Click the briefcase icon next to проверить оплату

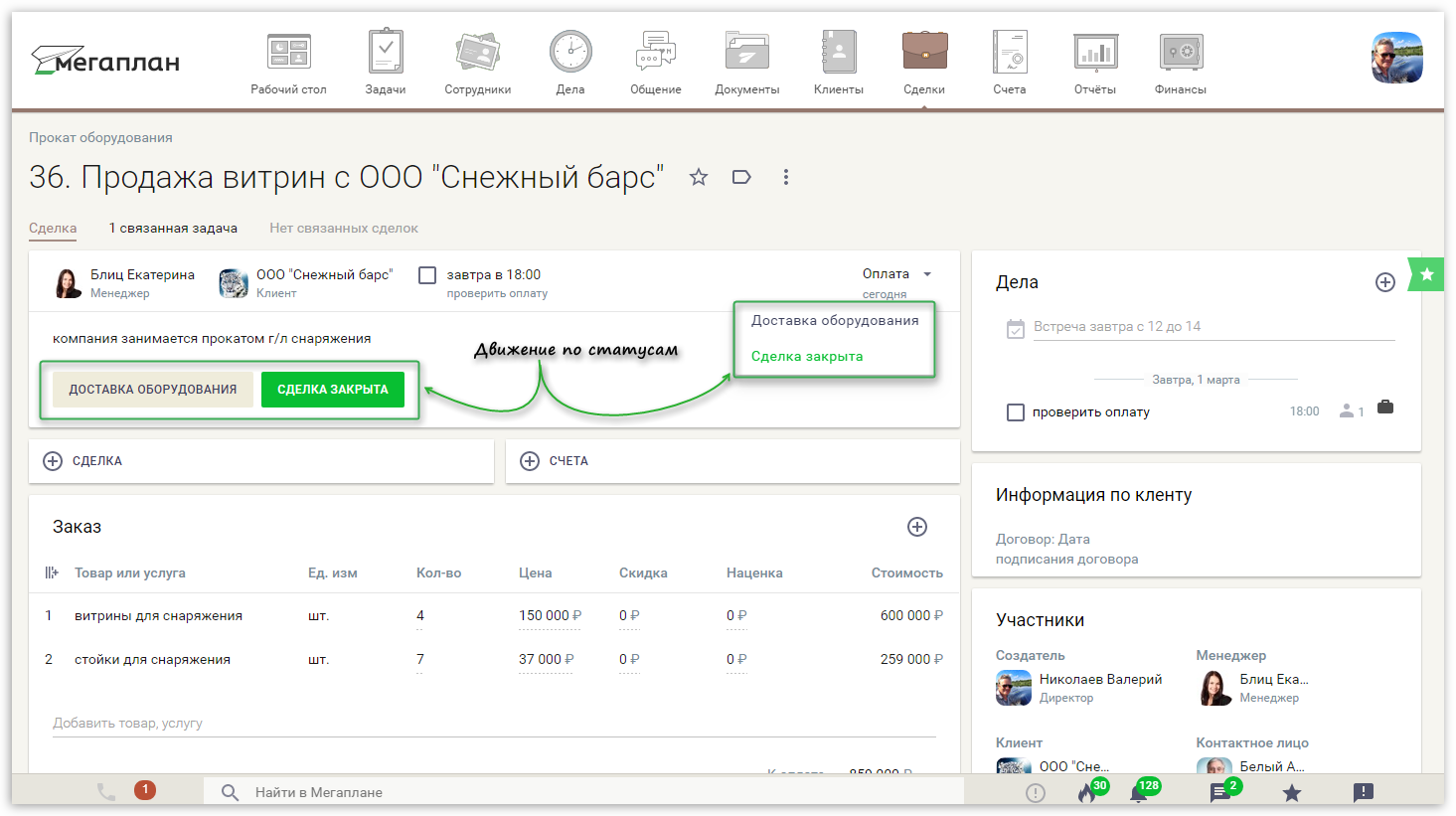(x=1385, y=407)
